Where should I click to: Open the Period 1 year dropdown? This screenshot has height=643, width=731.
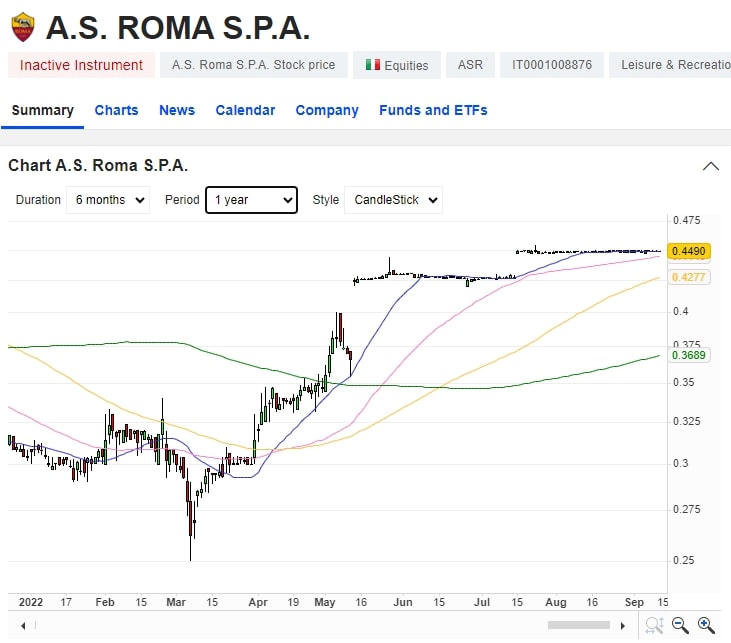click(x=251, y=200)
